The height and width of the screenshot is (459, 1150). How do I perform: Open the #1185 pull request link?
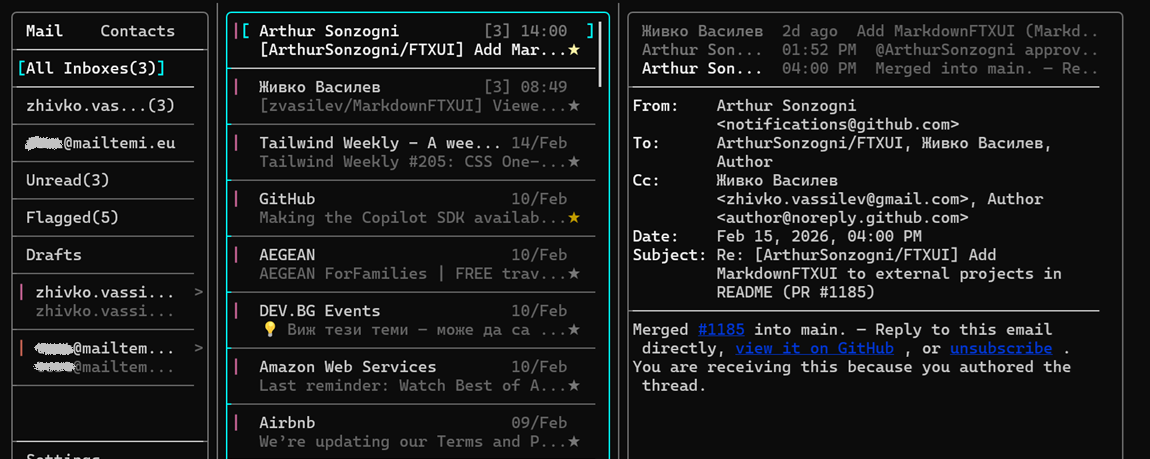(x=719, y=330)
